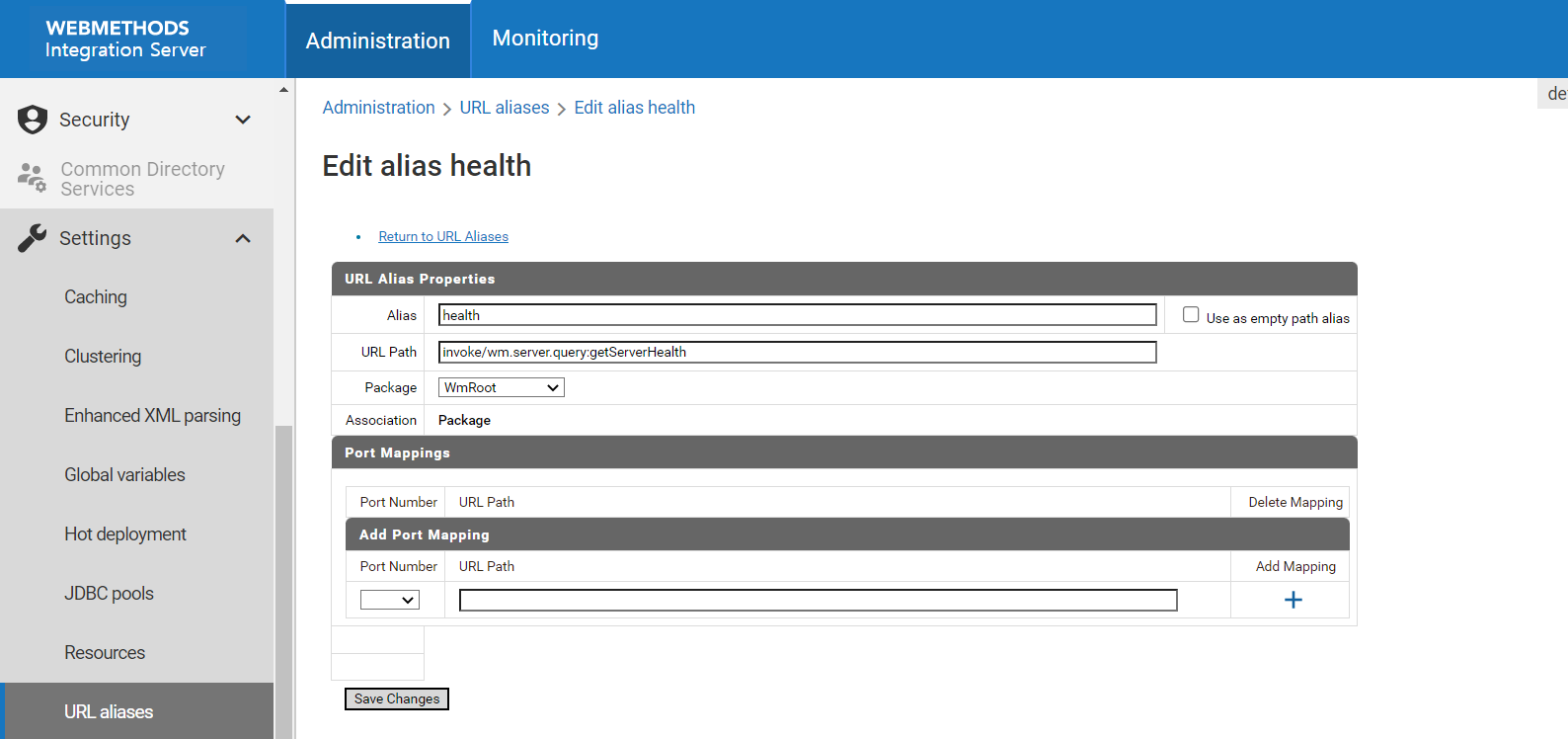Open JDBC pools settings

pyautogui.click(x=109, y=594)
